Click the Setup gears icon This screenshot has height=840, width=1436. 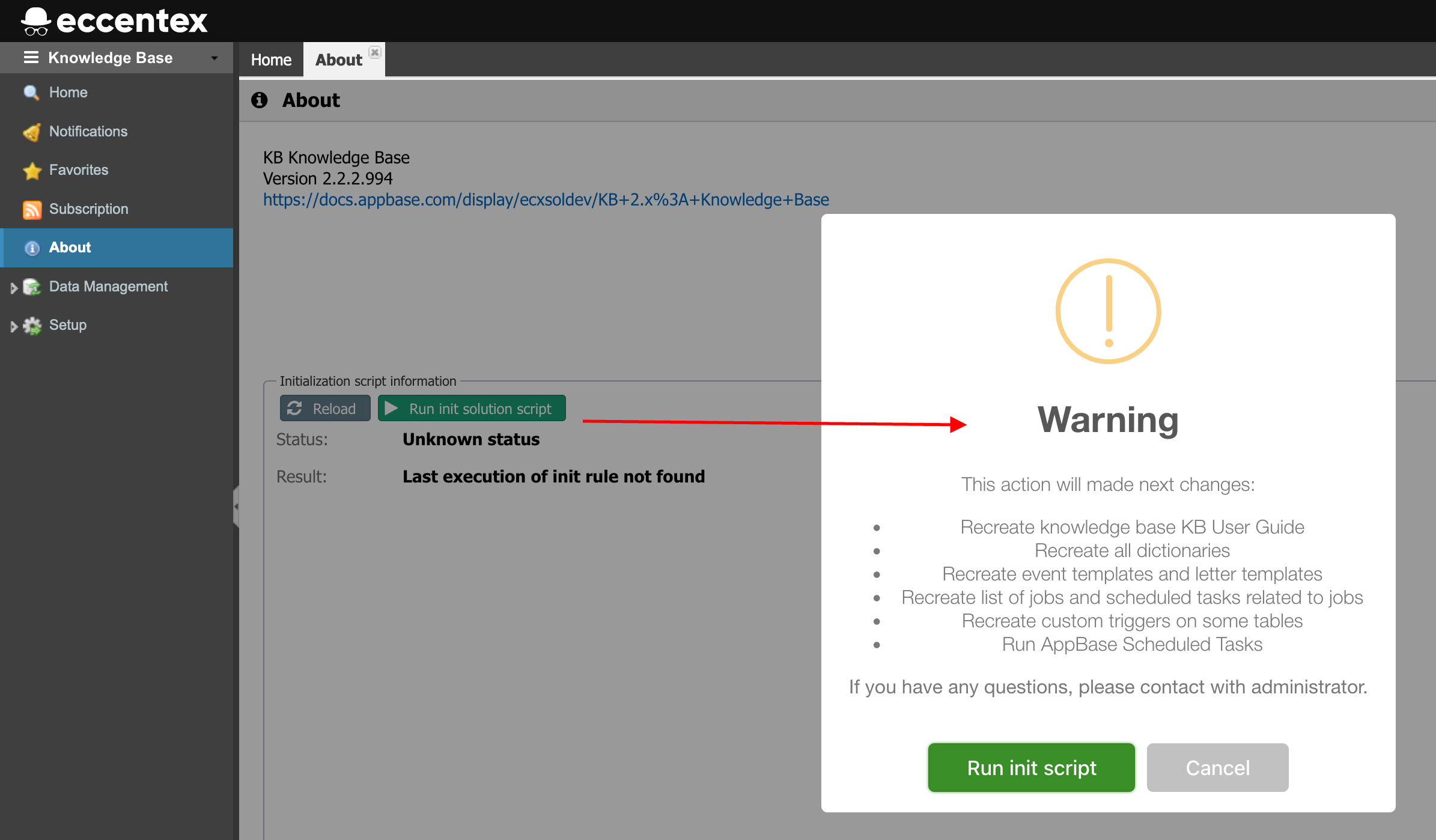tap(32, 326)
